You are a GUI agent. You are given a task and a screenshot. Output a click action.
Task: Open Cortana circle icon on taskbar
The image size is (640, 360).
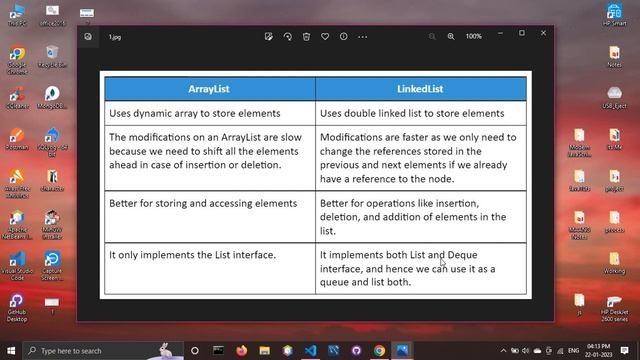[x=195, y=351]
